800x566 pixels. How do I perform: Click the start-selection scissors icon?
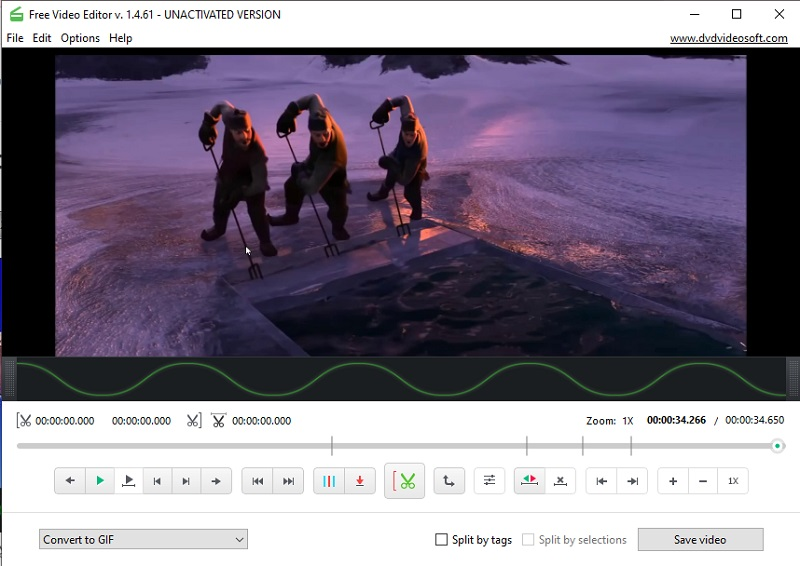(x=23, y=421)
